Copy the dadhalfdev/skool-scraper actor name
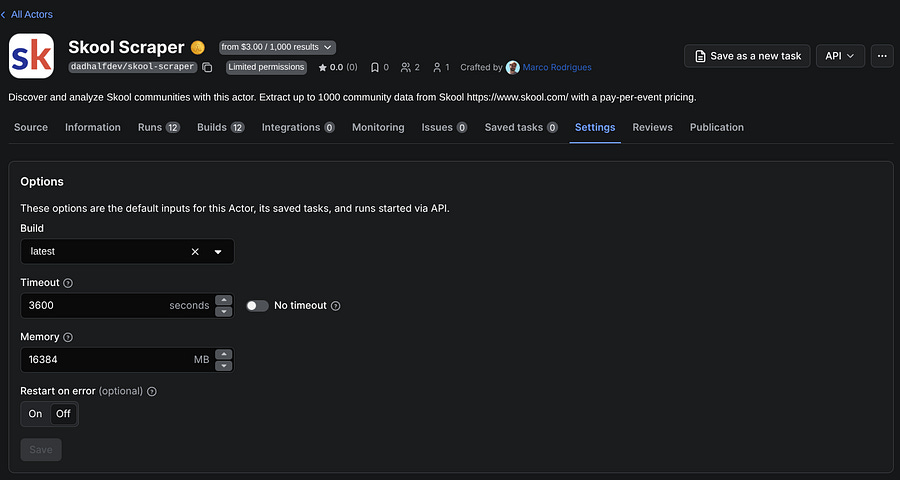Image resolution: width=900 pixels, height=480 pixels. coord(207,68)
